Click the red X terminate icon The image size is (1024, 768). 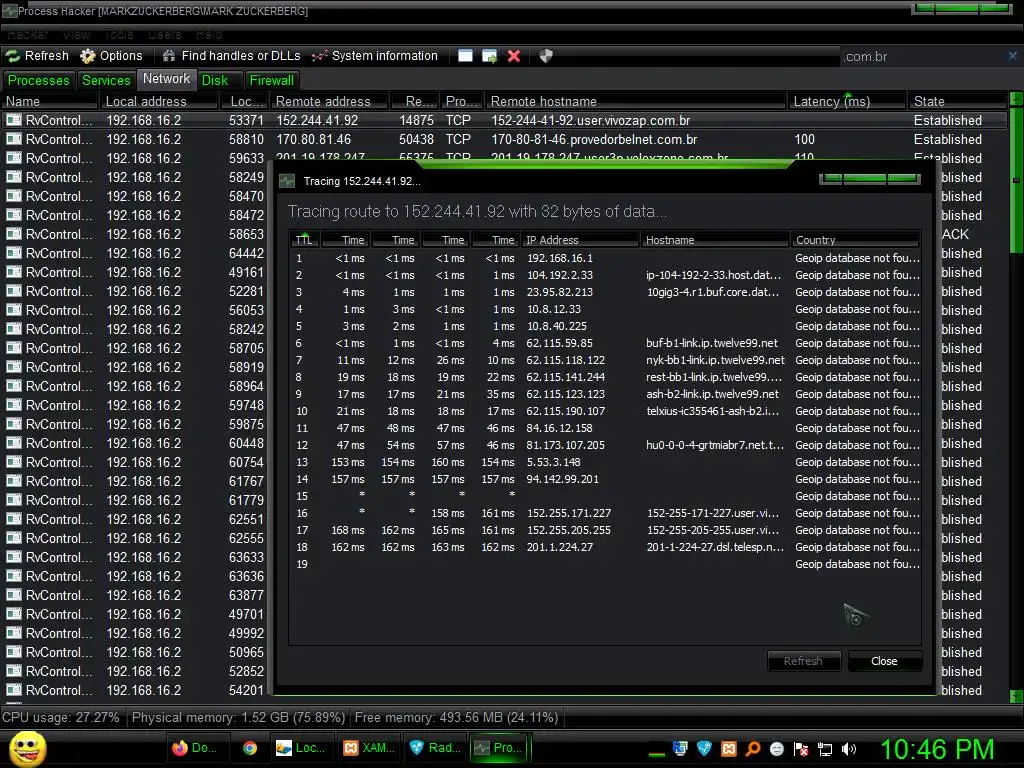(514, 56)
